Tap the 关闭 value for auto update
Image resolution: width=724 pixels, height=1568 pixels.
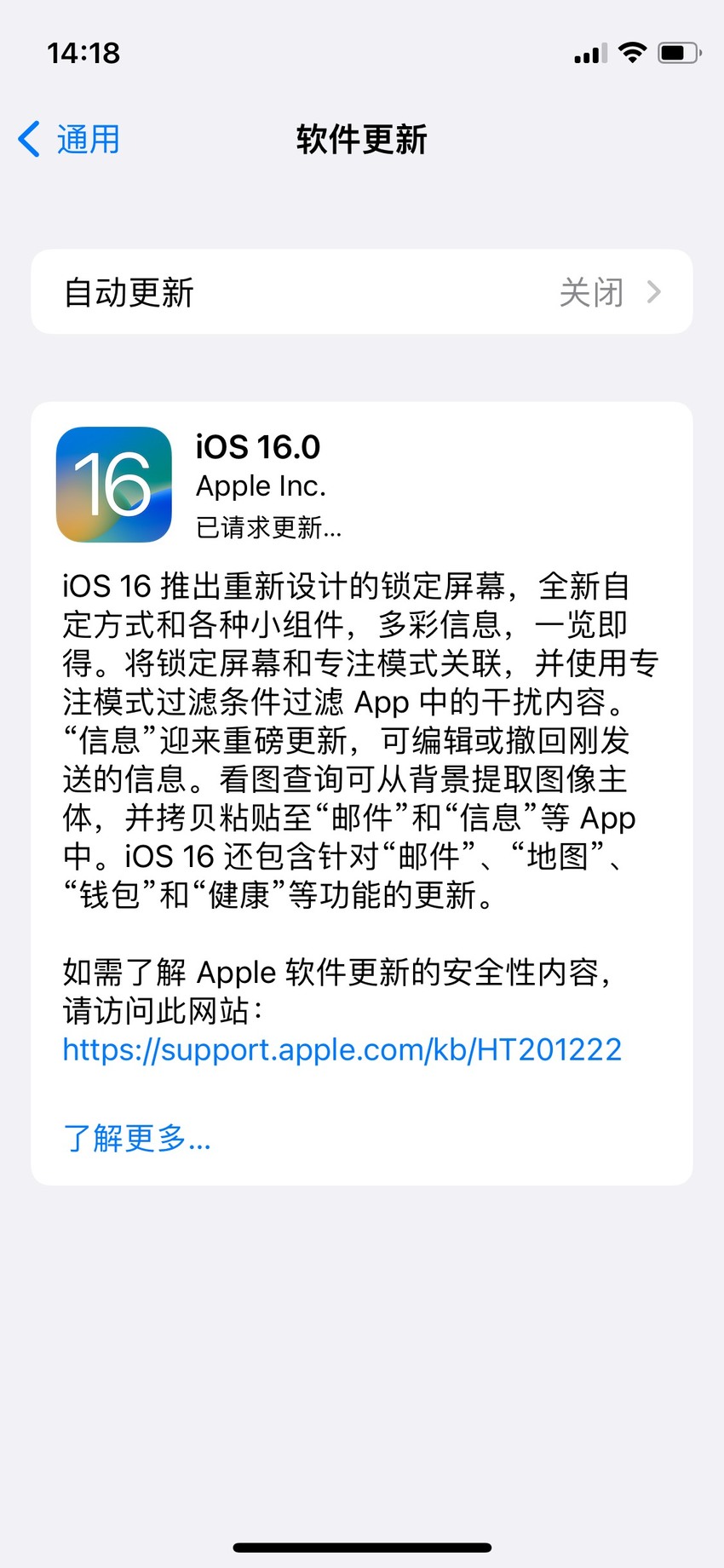591,292
